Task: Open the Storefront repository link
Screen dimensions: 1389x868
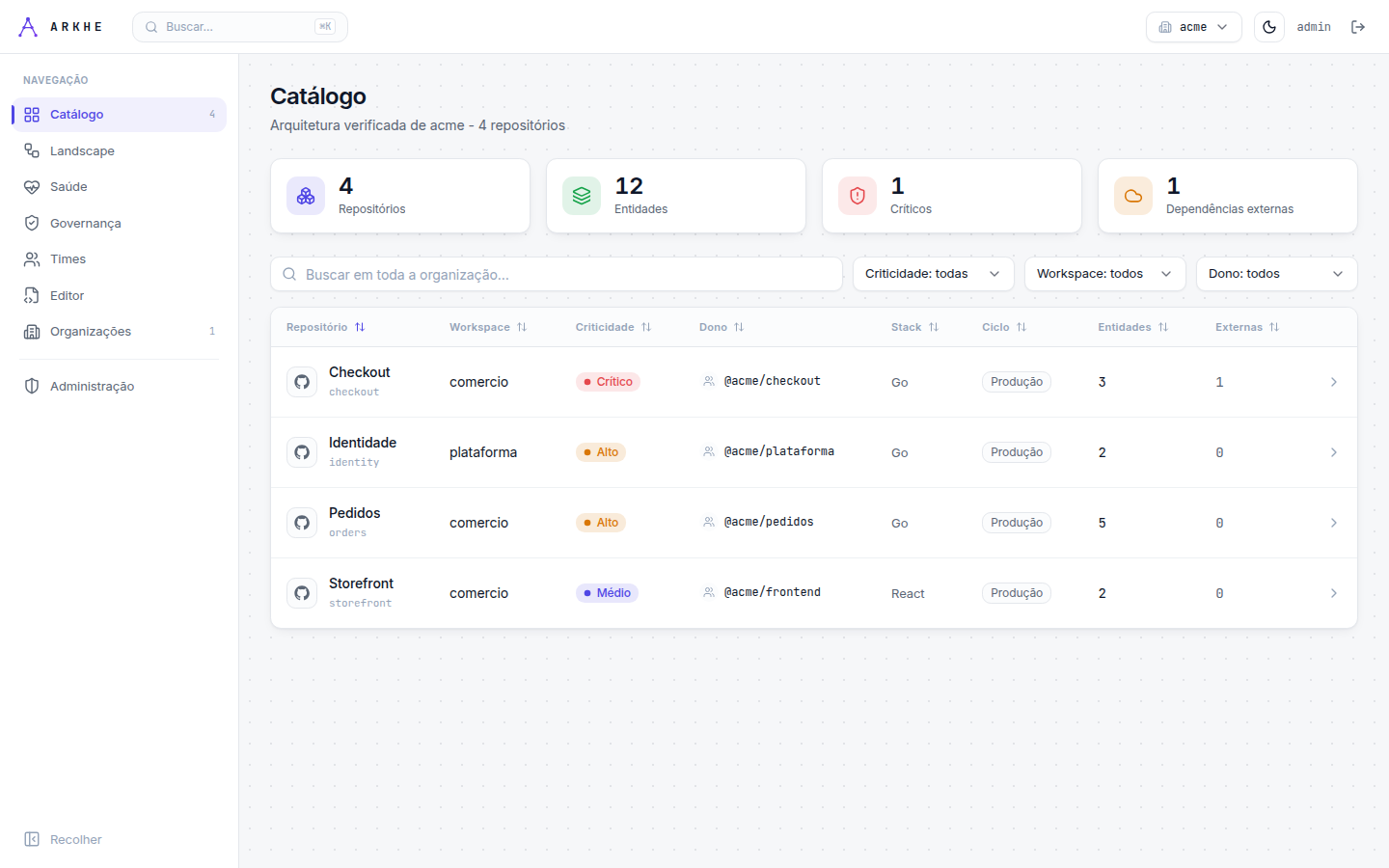Action: pos(361,583)
